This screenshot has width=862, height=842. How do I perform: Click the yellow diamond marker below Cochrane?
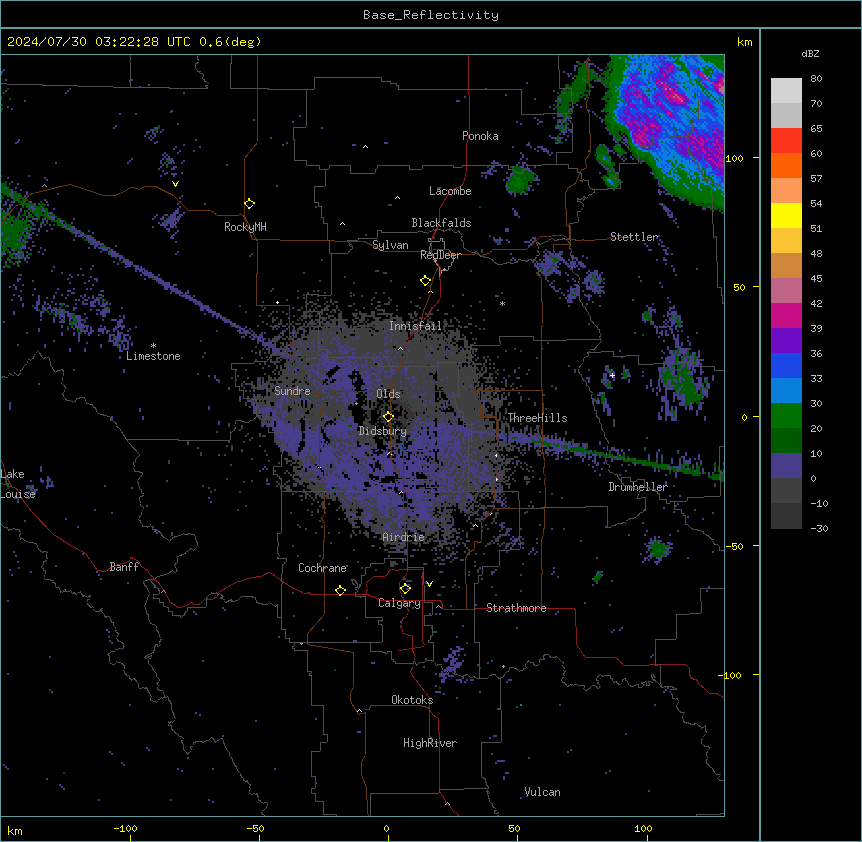(x=340, y=590)
